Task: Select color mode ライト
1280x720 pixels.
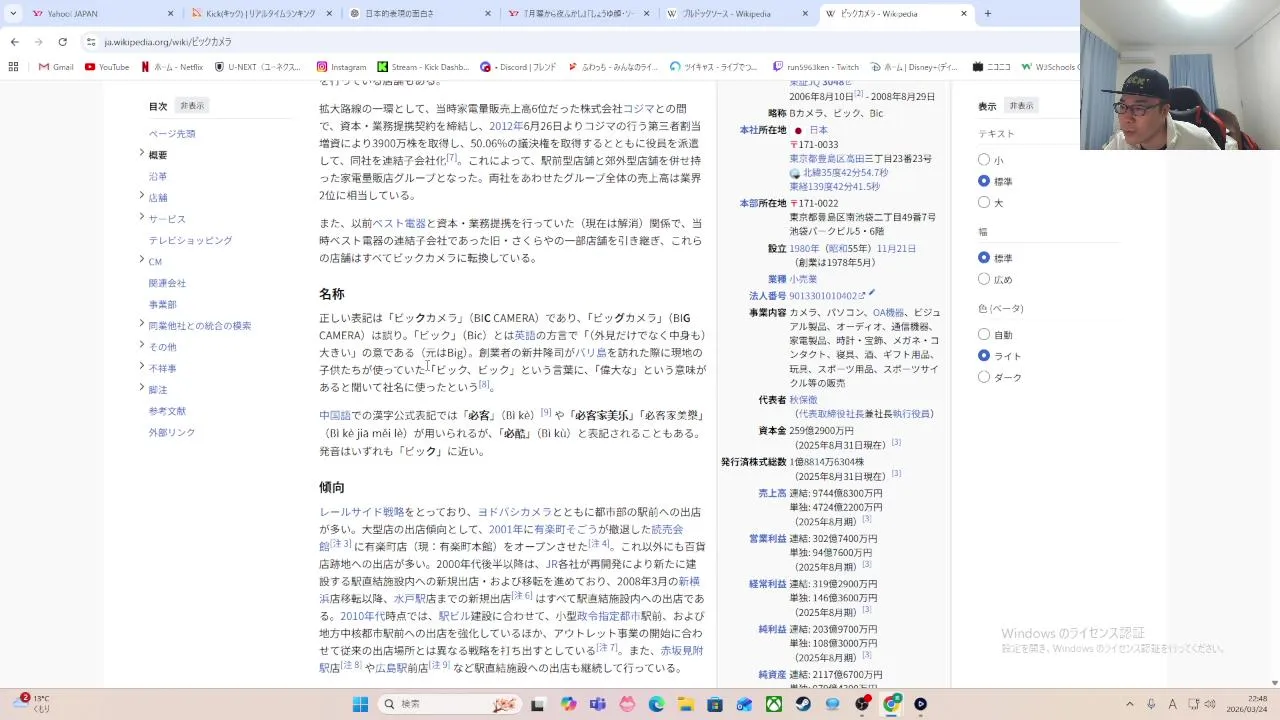Action: 984,356
